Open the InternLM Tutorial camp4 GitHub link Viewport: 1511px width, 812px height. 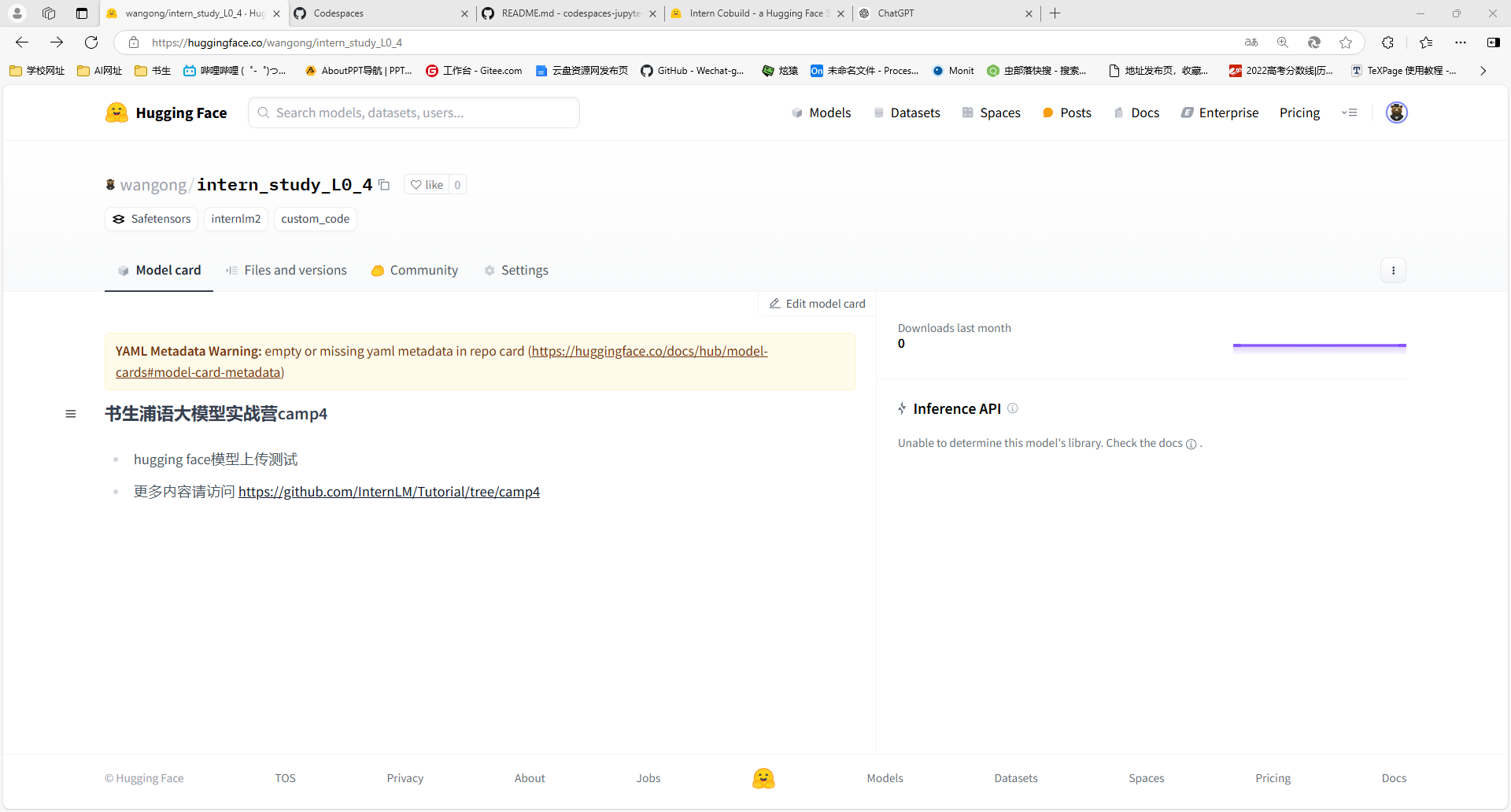point(389,492)
